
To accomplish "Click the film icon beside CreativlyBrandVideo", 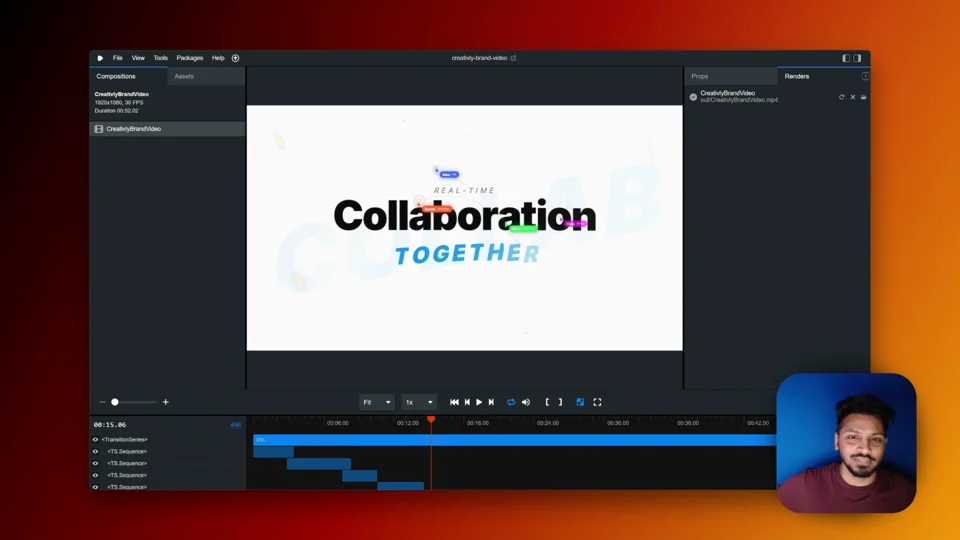I will (99, 129).
